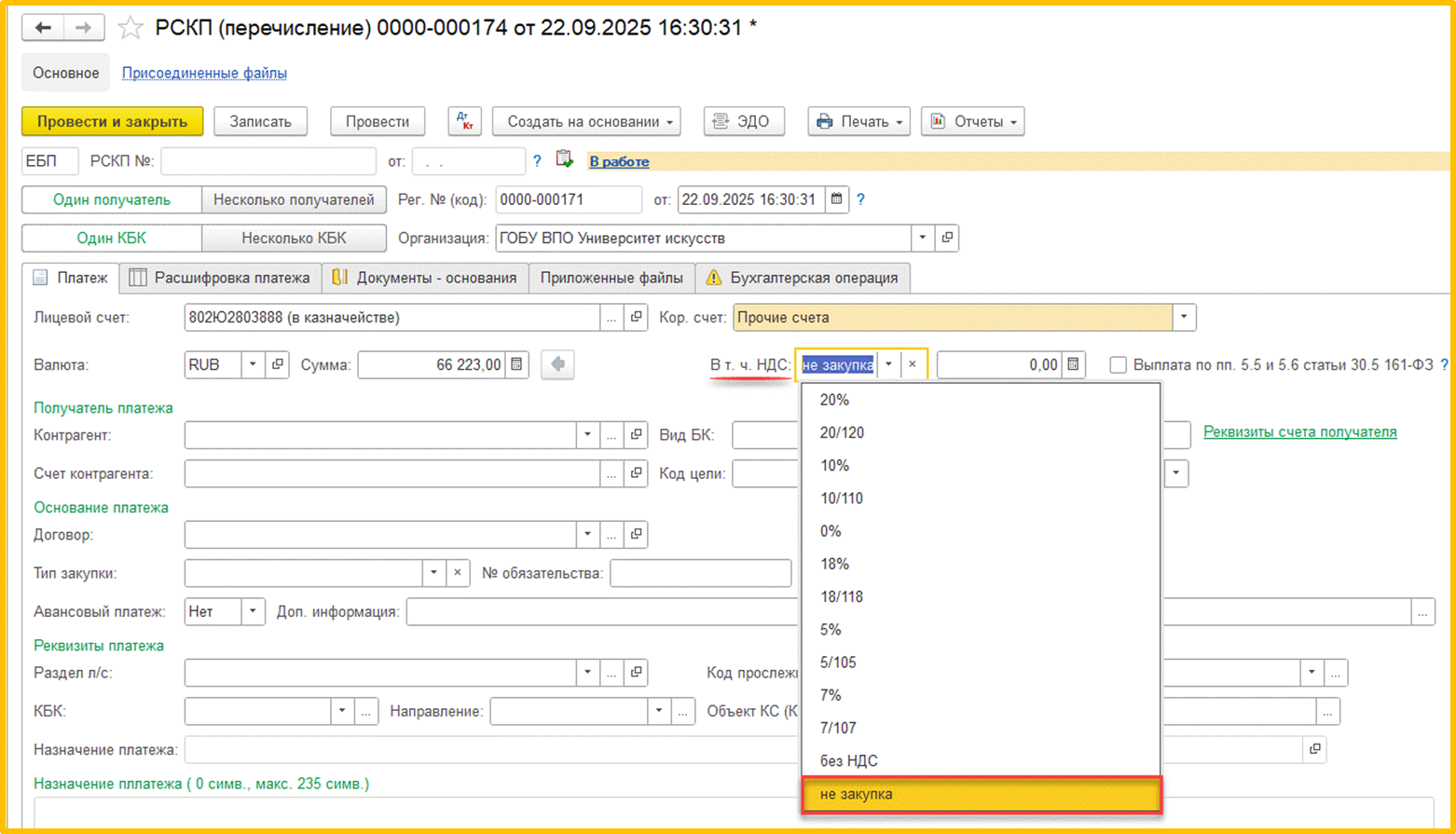
Task: Expand the Контрагент dropdown
Action: coord(587,434)
